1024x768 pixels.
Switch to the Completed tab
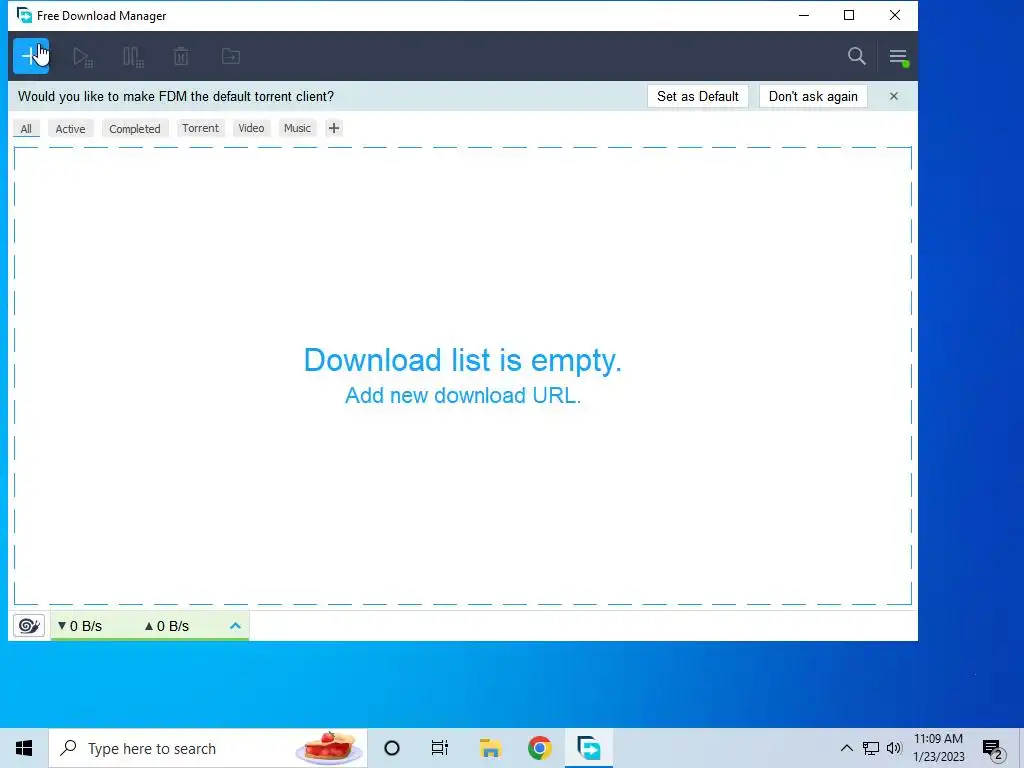pos(135,129)
